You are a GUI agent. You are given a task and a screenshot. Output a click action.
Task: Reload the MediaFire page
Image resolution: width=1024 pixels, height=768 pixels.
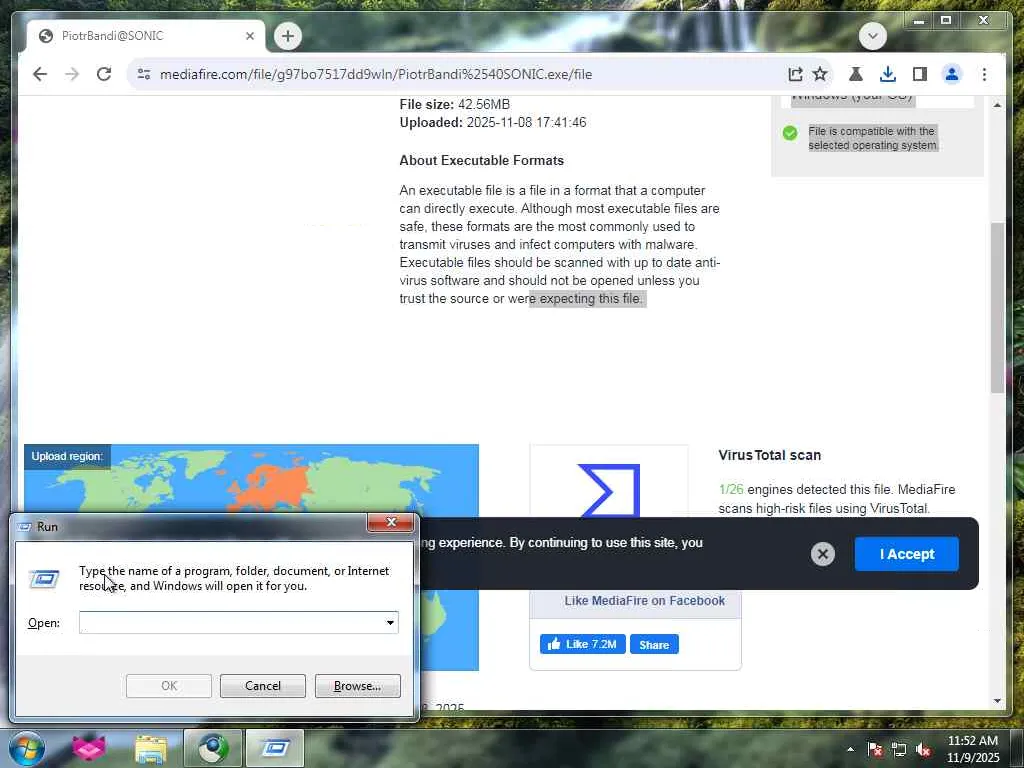104,74
